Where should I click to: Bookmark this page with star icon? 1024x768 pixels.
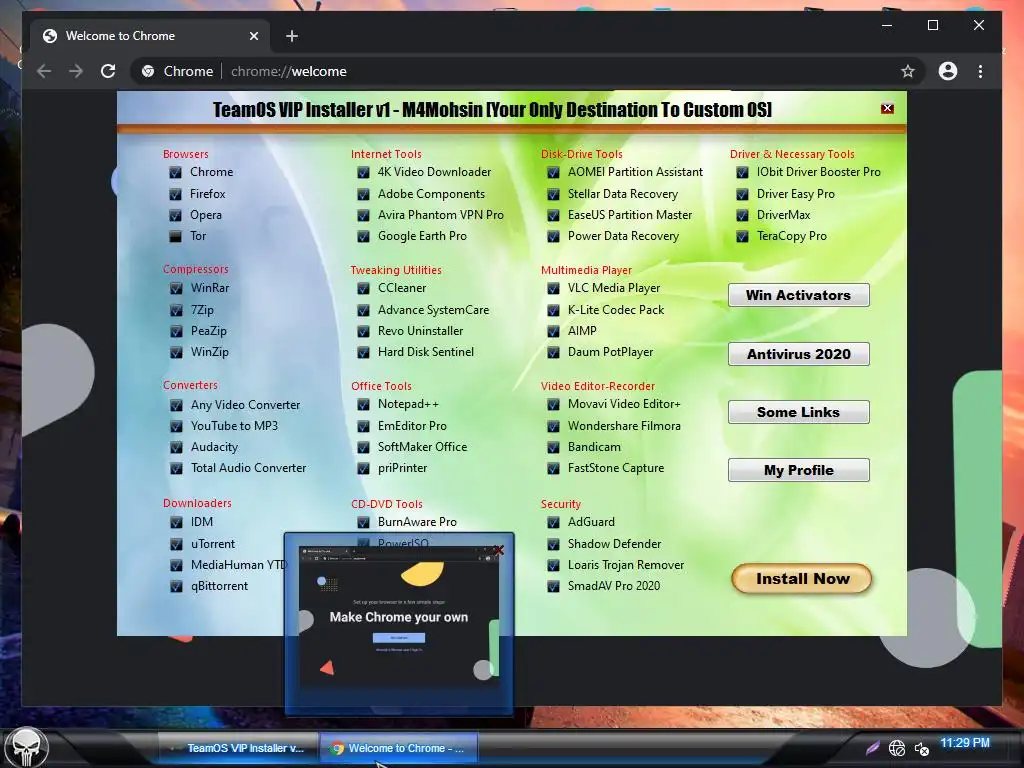(908, 71)
